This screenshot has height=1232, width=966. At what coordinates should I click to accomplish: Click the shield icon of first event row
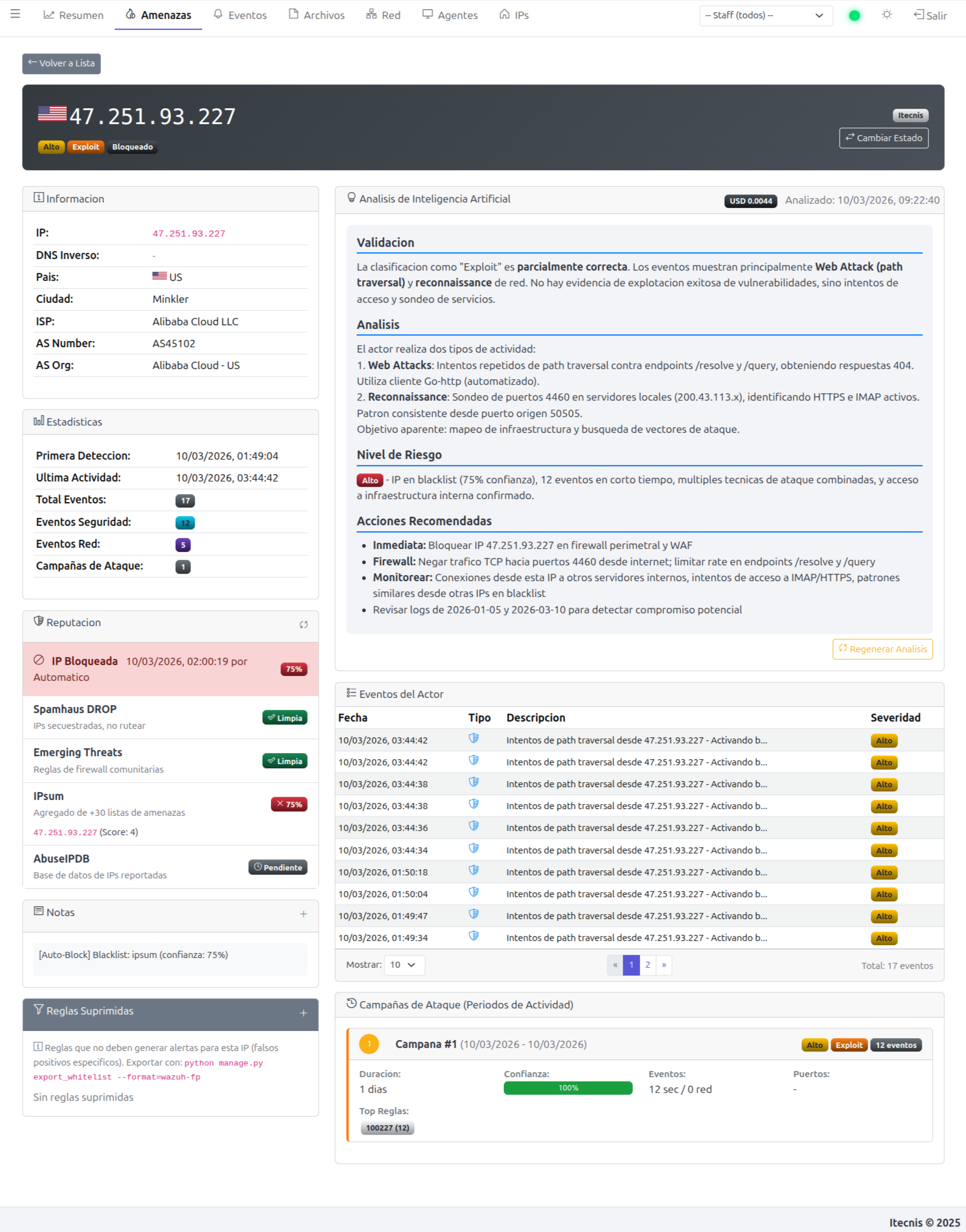474,738
